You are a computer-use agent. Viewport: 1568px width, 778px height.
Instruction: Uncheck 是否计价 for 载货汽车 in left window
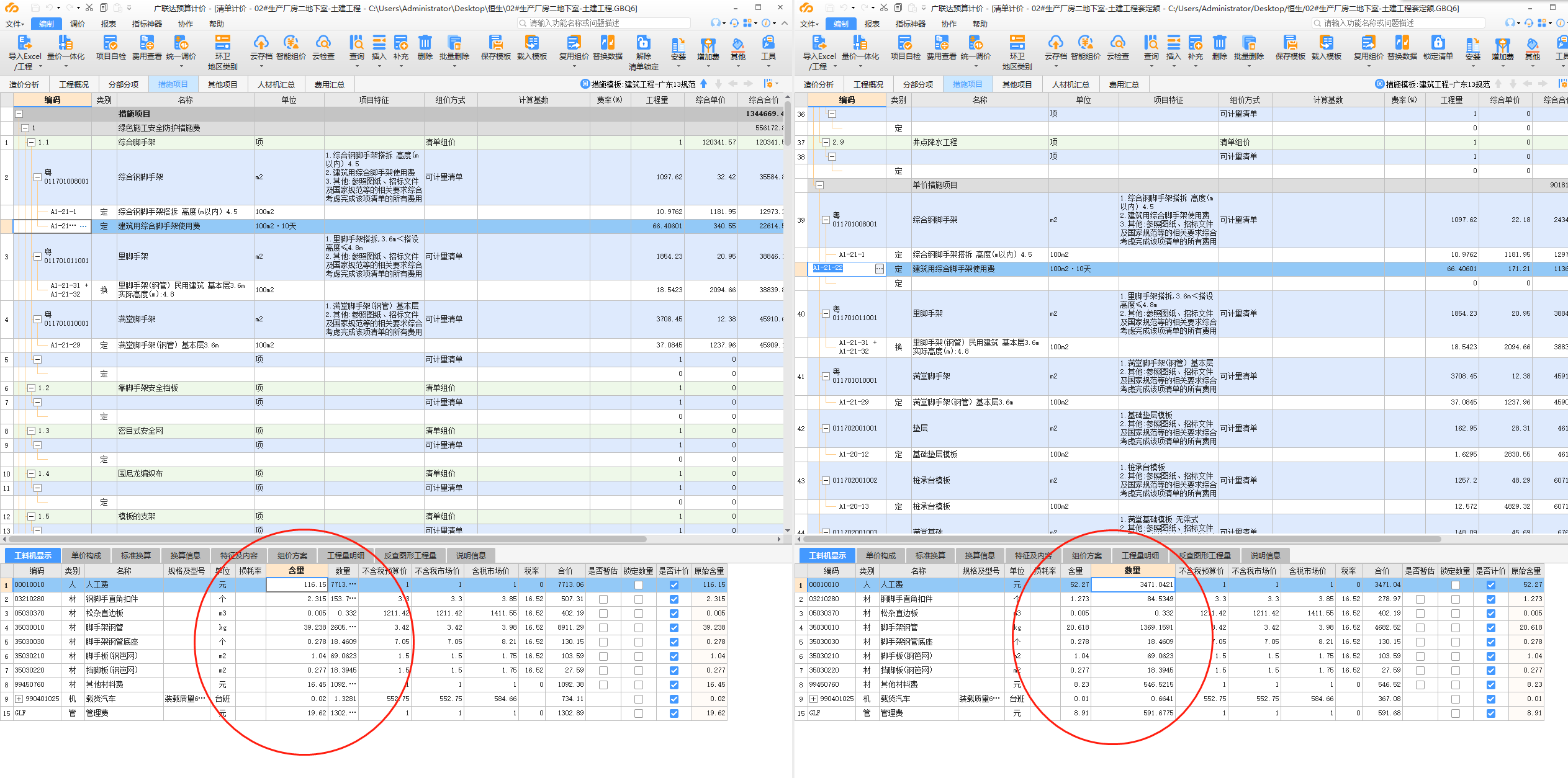674,699
